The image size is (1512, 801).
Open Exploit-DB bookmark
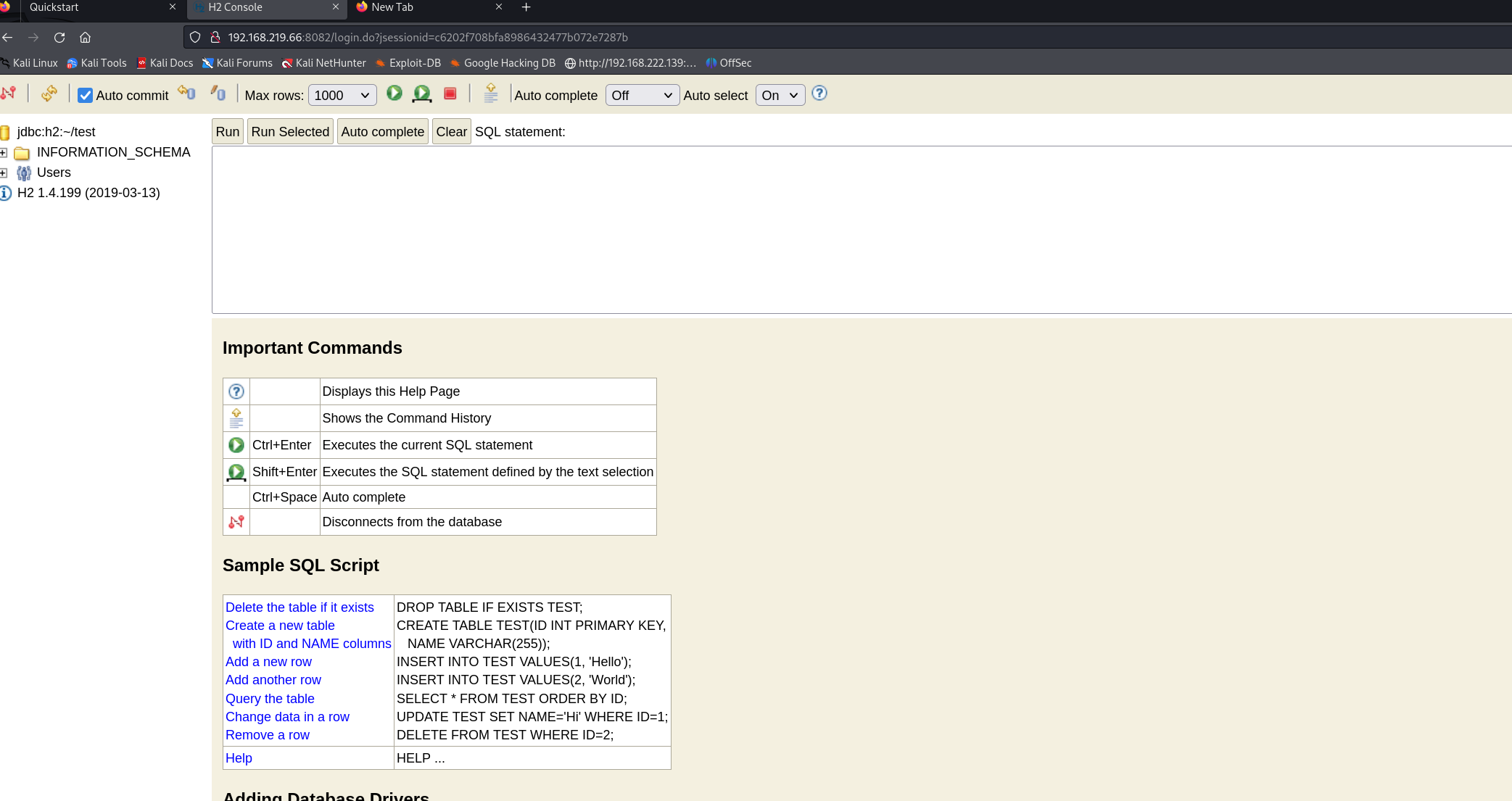(408, 63)
